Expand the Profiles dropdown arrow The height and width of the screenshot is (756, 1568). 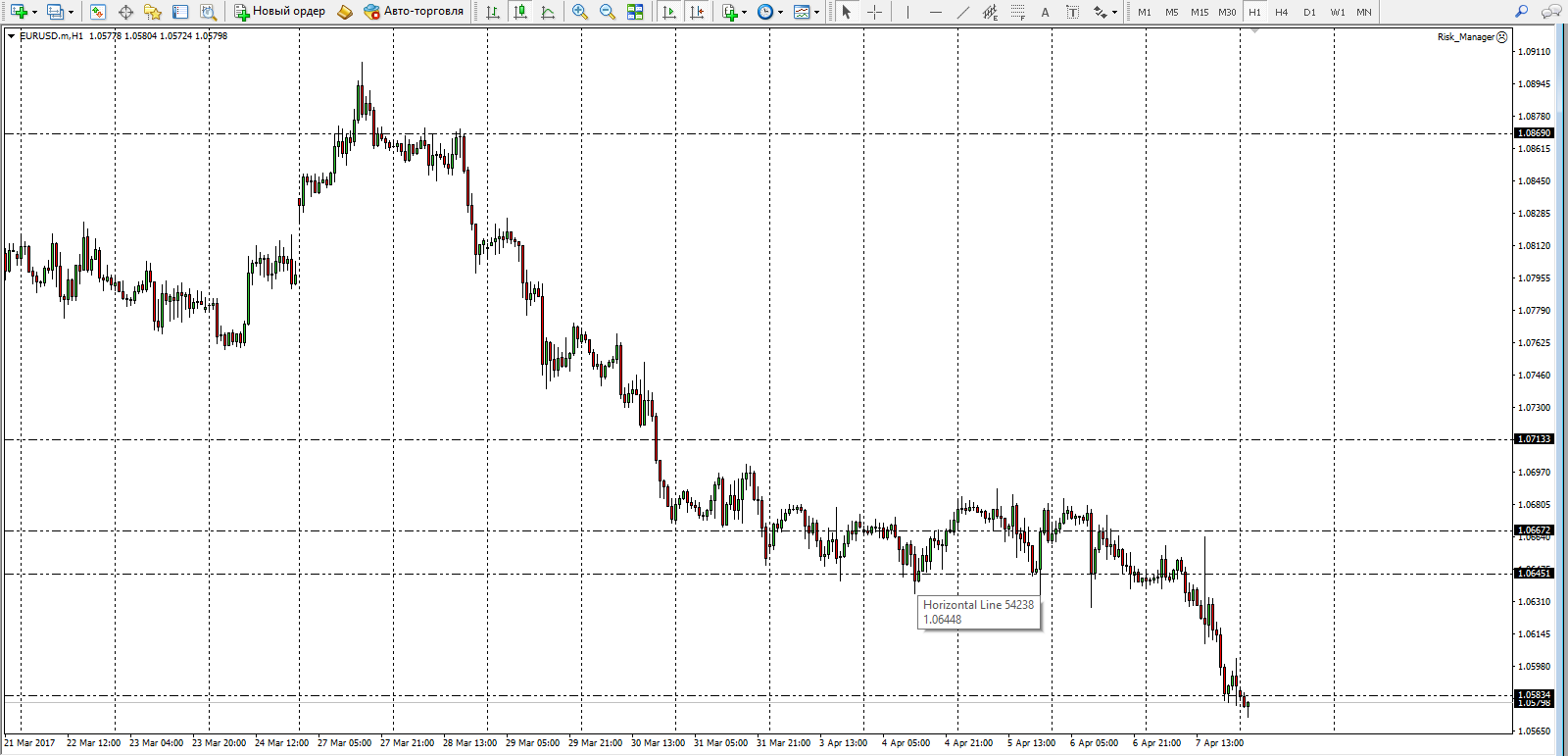(71, 13)
